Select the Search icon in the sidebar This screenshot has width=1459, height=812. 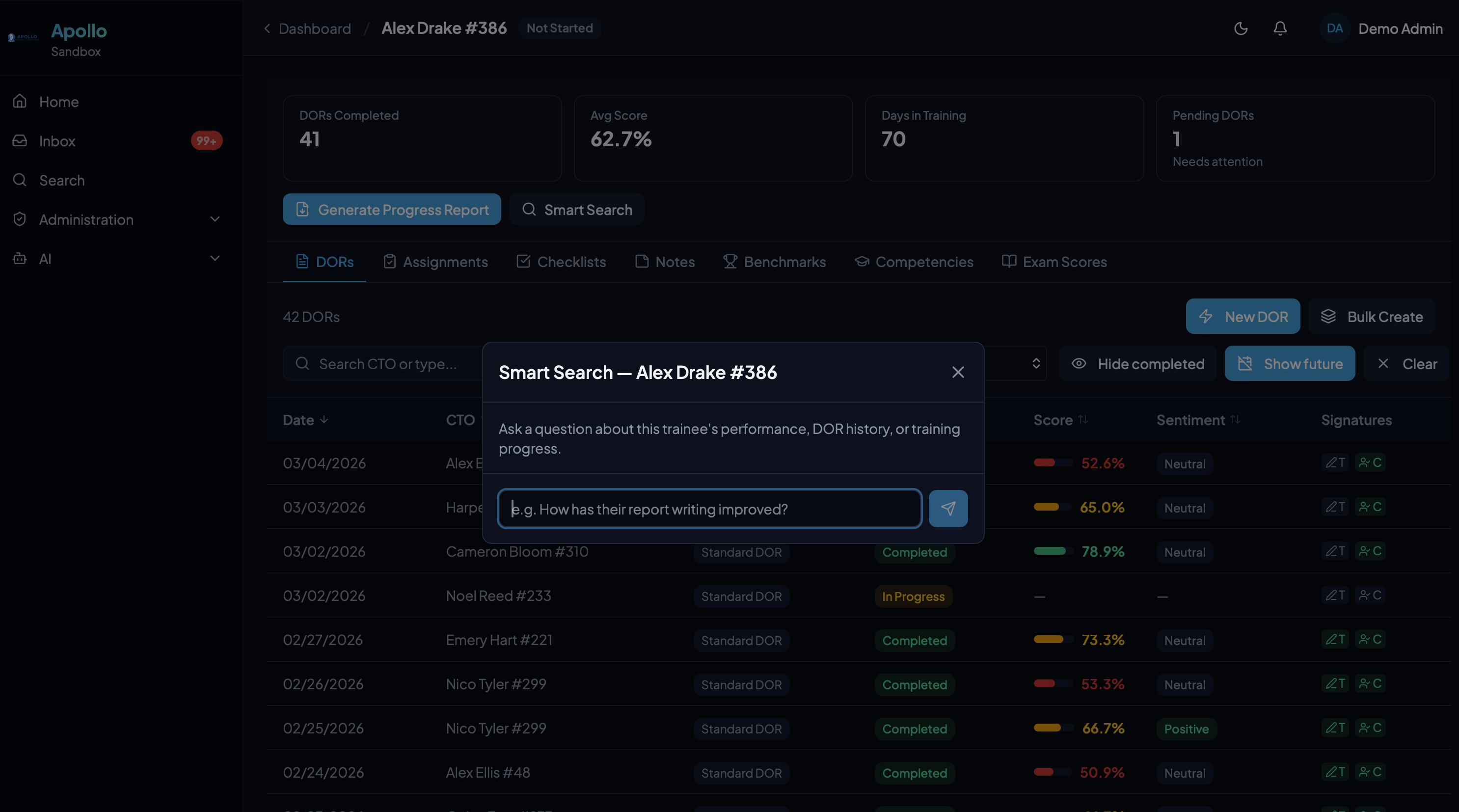19,180
